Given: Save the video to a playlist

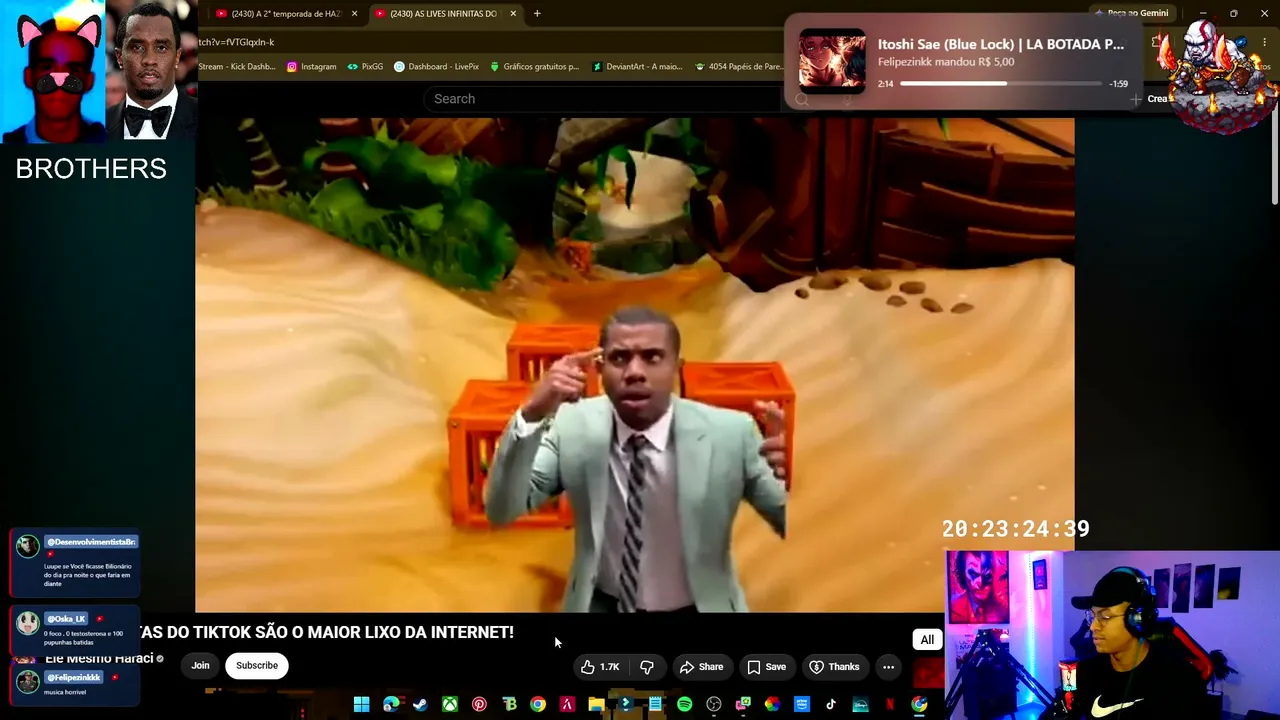Looking at the screenshot, I should (767, 667).
